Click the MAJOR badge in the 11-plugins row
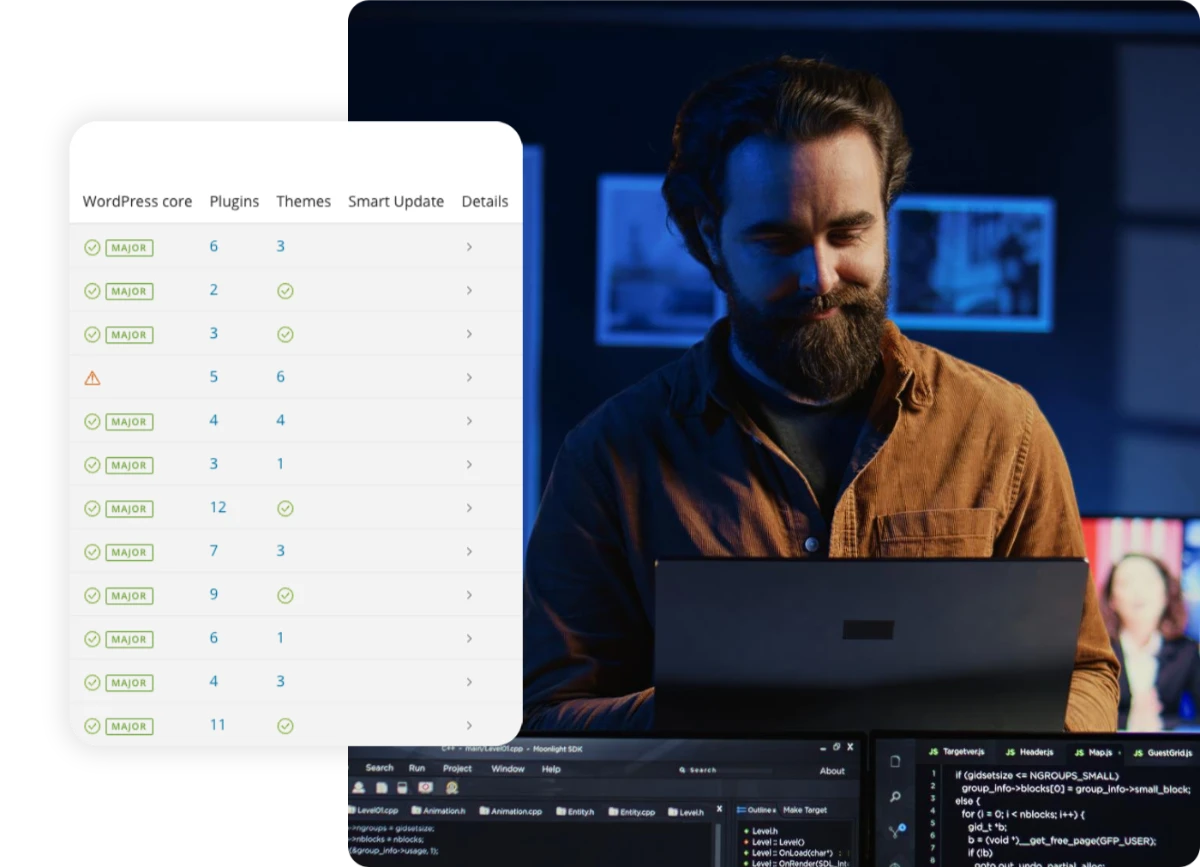This screenshot has width=1200, height=867. pos(129,726)
